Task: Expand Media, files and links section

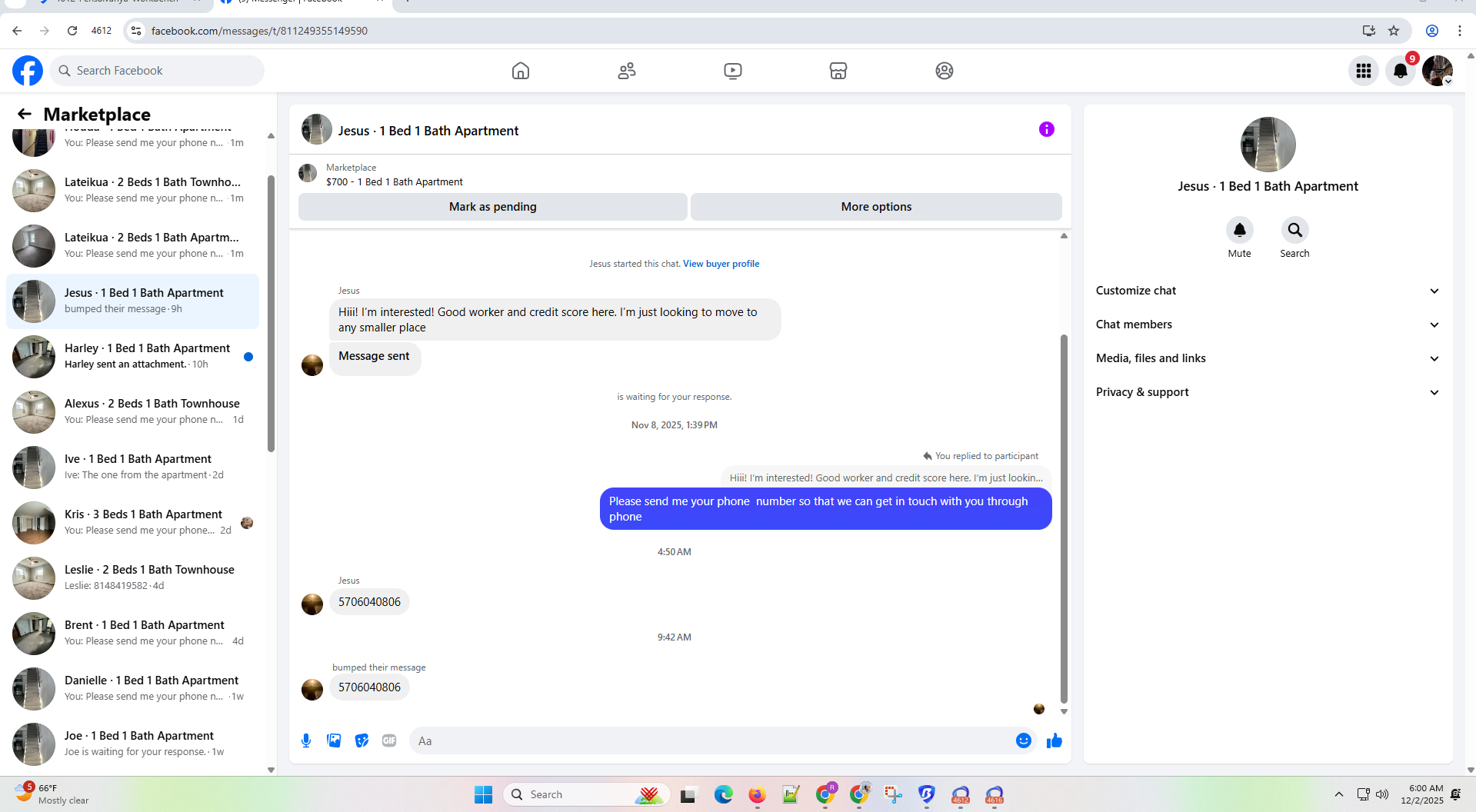Action: tap(1268, 358)
